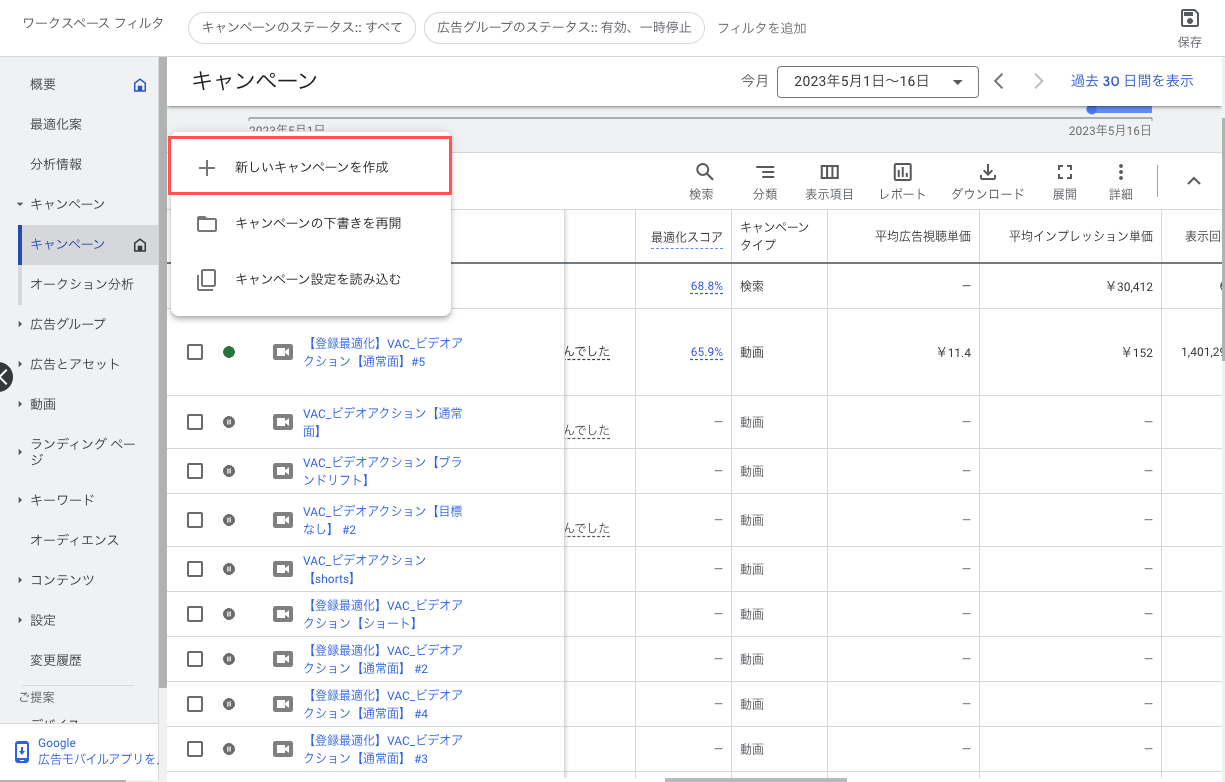The image size is (1225, 782).
Task: Open the date range dropdown 2023年5月1日〜16日
Action: (x=877, y=82)
